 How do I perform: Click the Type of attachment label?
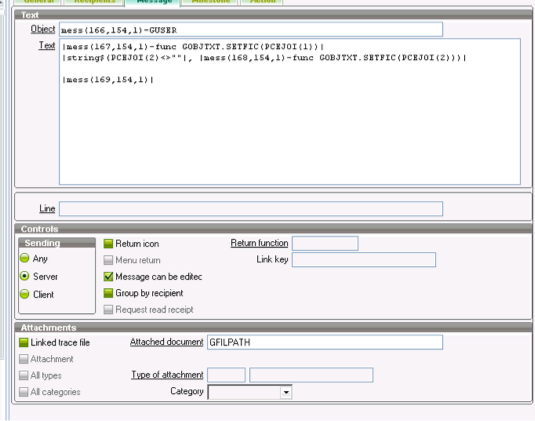pos(167,375)
